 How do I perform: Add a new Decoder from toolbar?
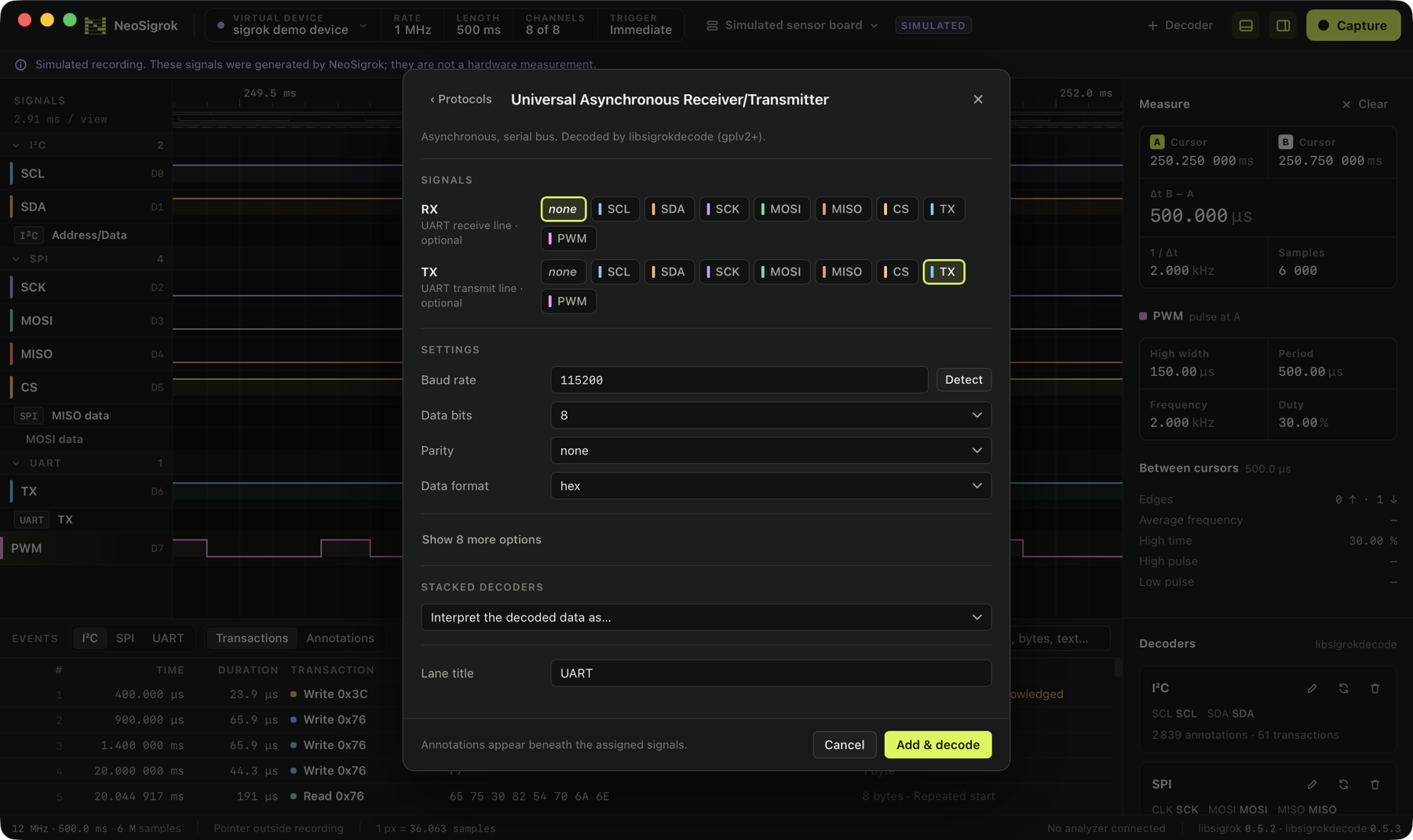(1180, 25)
